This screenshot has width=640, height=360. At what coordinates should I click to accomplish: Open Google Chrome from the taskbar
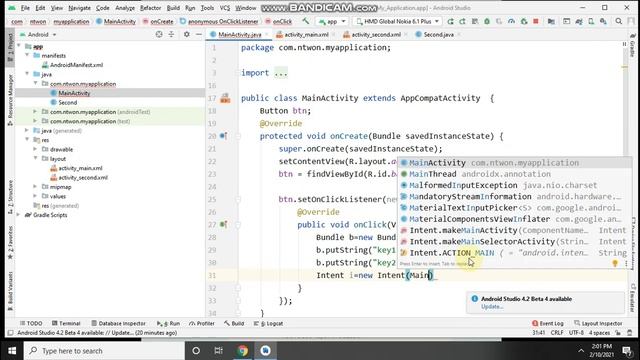click(242, 351)
